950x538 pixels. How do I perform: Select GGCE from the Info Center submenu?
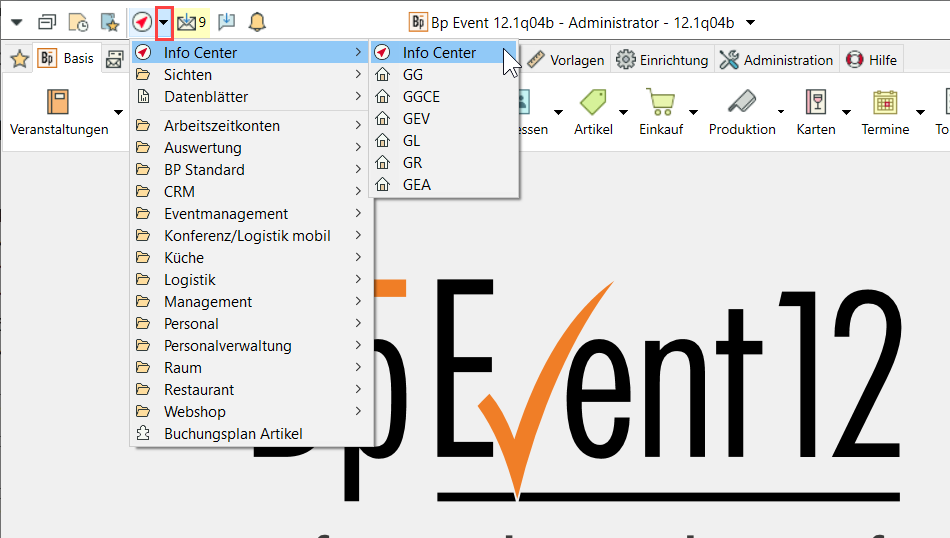(420, 97)
